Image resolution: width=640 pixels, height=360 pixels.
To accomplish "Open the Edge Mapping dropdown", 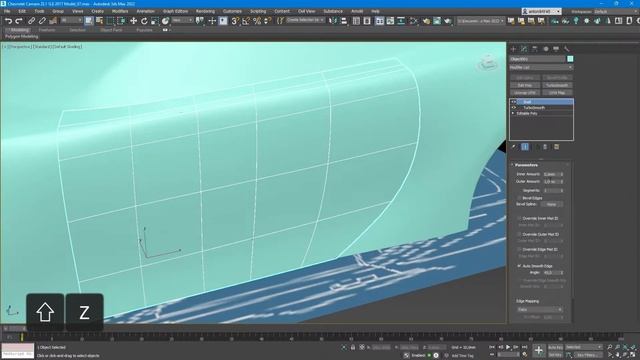I will pos(540,309).
